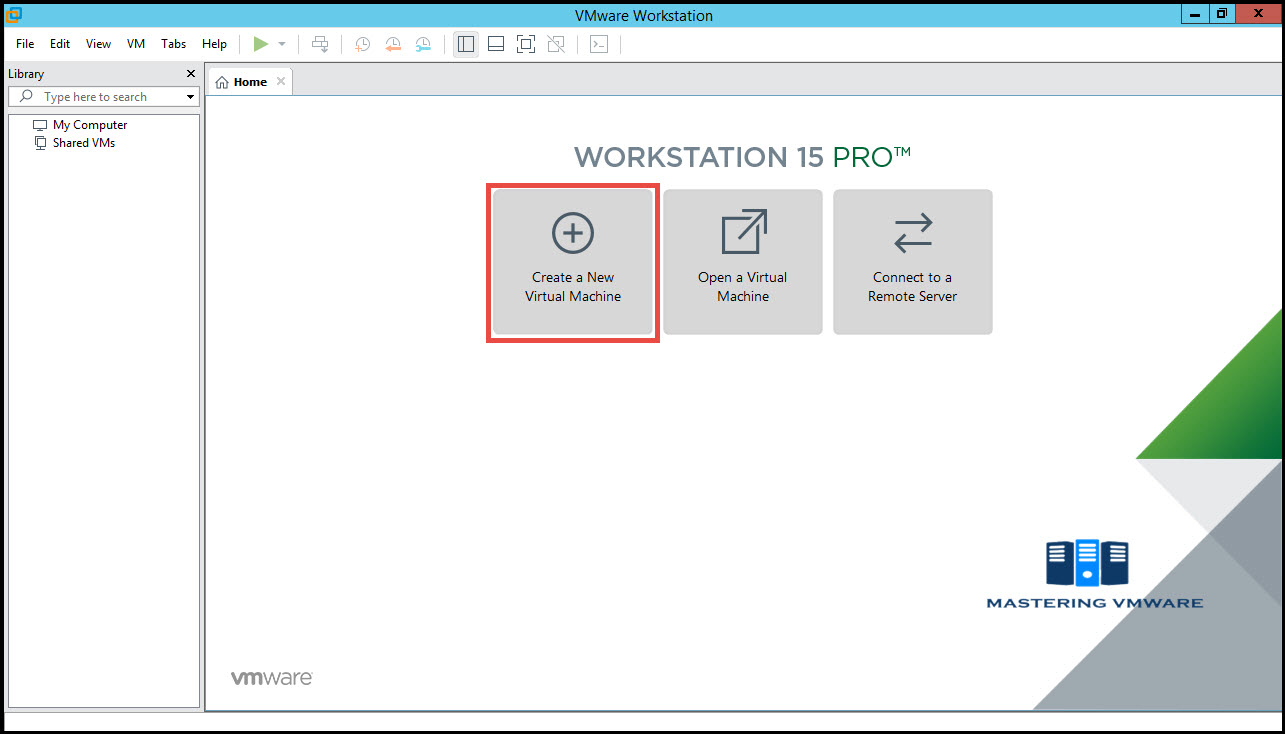Click the search magnifier icon in Library
This screenshot has height=734, width=1285.
[26, 97]
